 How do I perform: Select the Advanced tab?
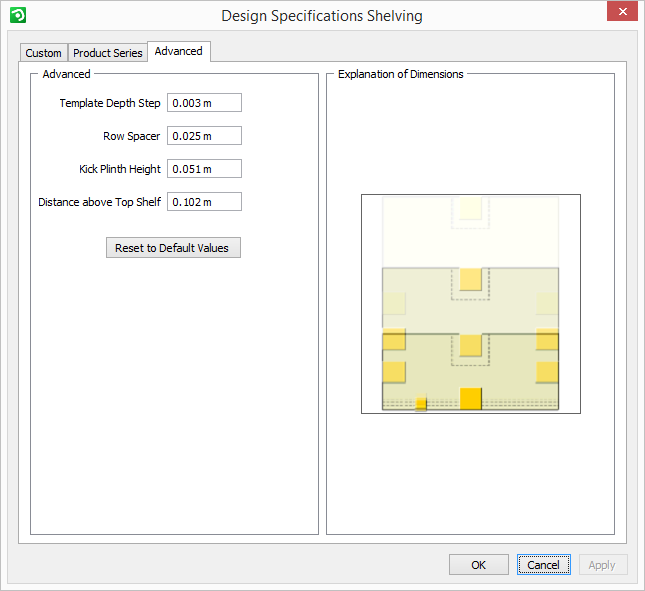pos(178,51)
